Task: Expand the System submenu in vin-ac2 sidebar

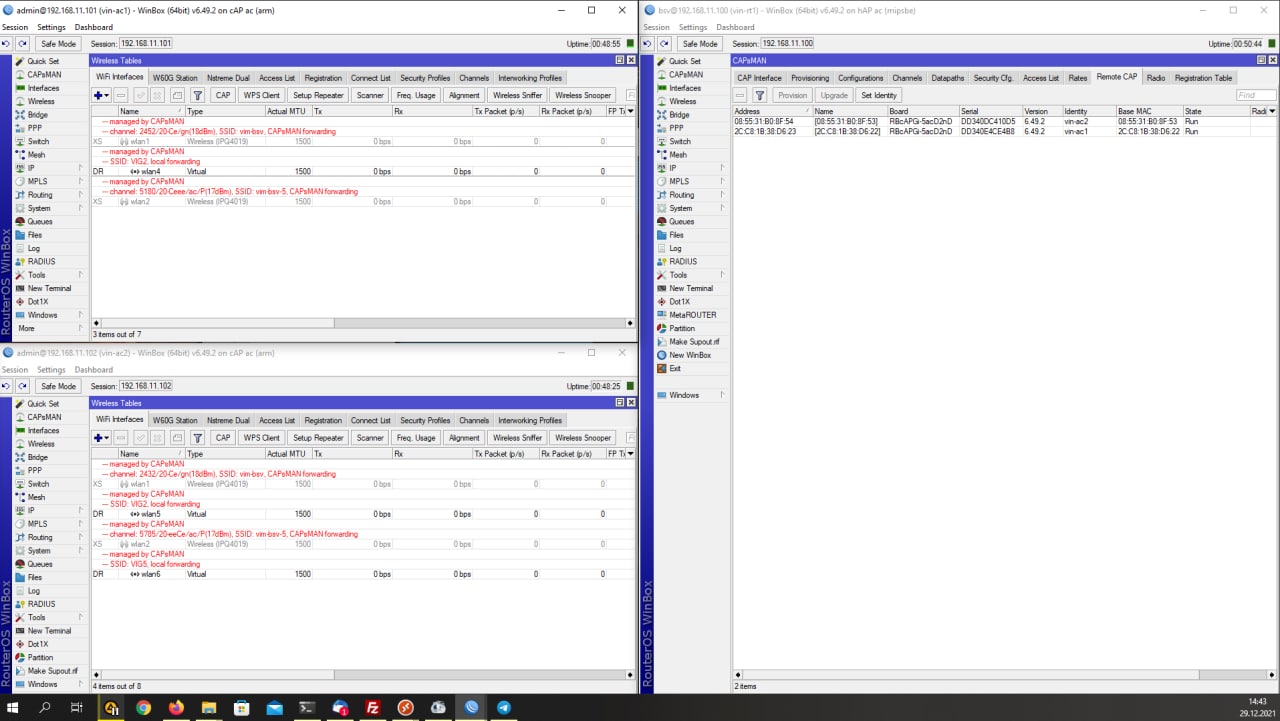Action: click(80, 551)
